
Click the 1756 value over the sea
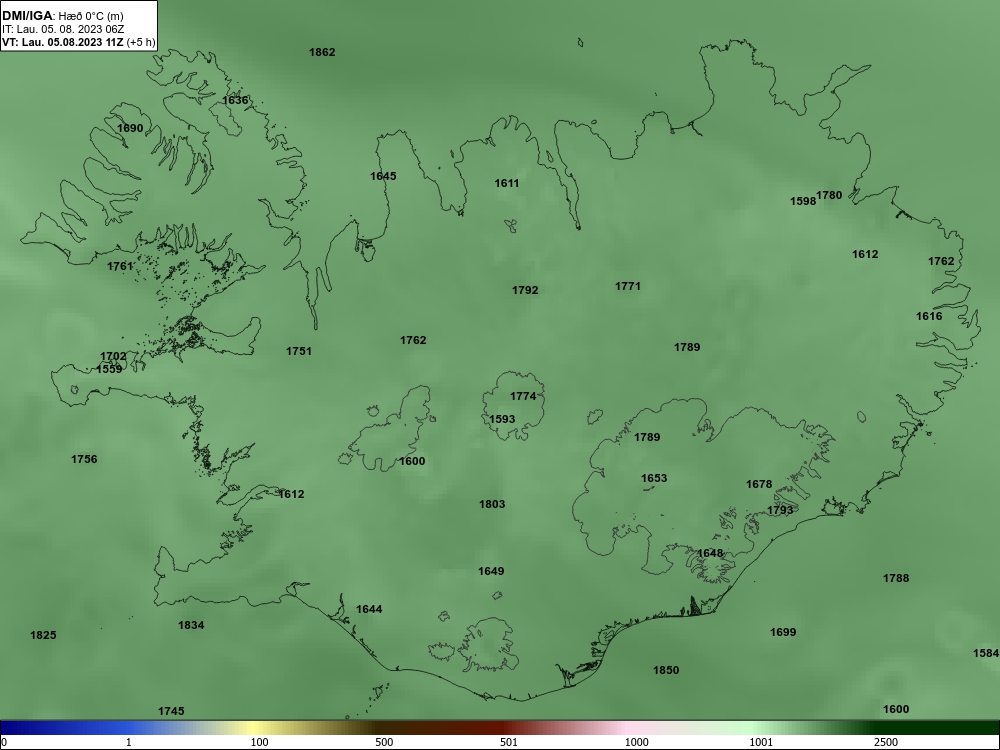[84, 459]
